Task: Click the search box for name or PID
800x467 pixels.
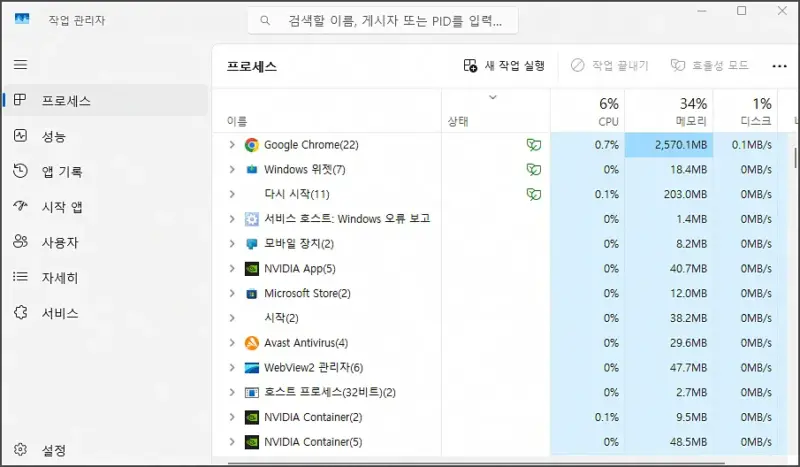Action: (x=383, y=20)
